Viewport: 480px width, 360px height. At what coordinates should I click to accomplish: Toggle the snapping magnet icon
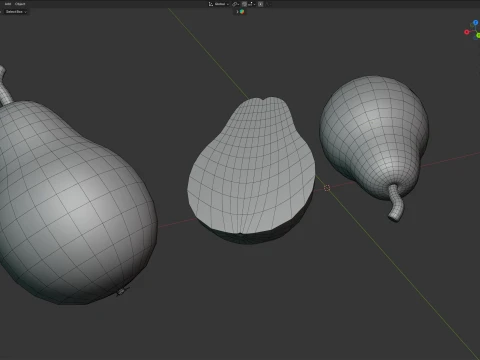(x=244, y=4)
